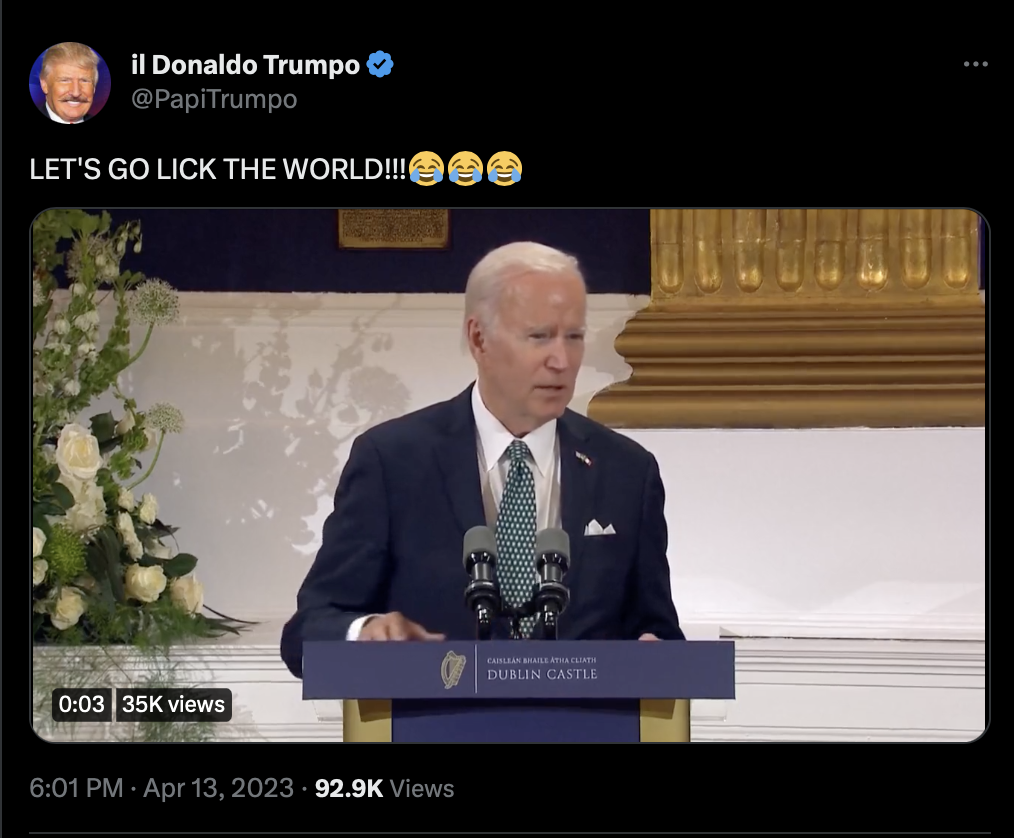Click the first laughing-crying emoji
Screen dimensions: 1014x838
pyautogui.click(x=427, y=169)
